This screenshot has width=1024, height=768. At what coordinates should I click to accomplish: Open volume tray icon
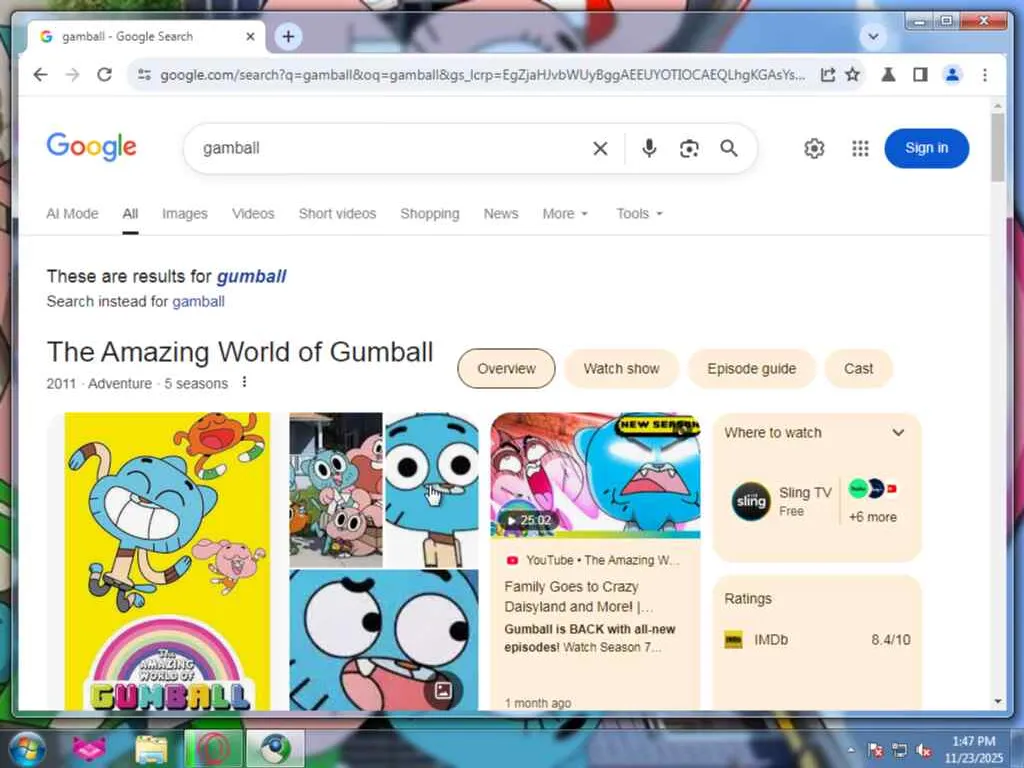click(923, 750)
